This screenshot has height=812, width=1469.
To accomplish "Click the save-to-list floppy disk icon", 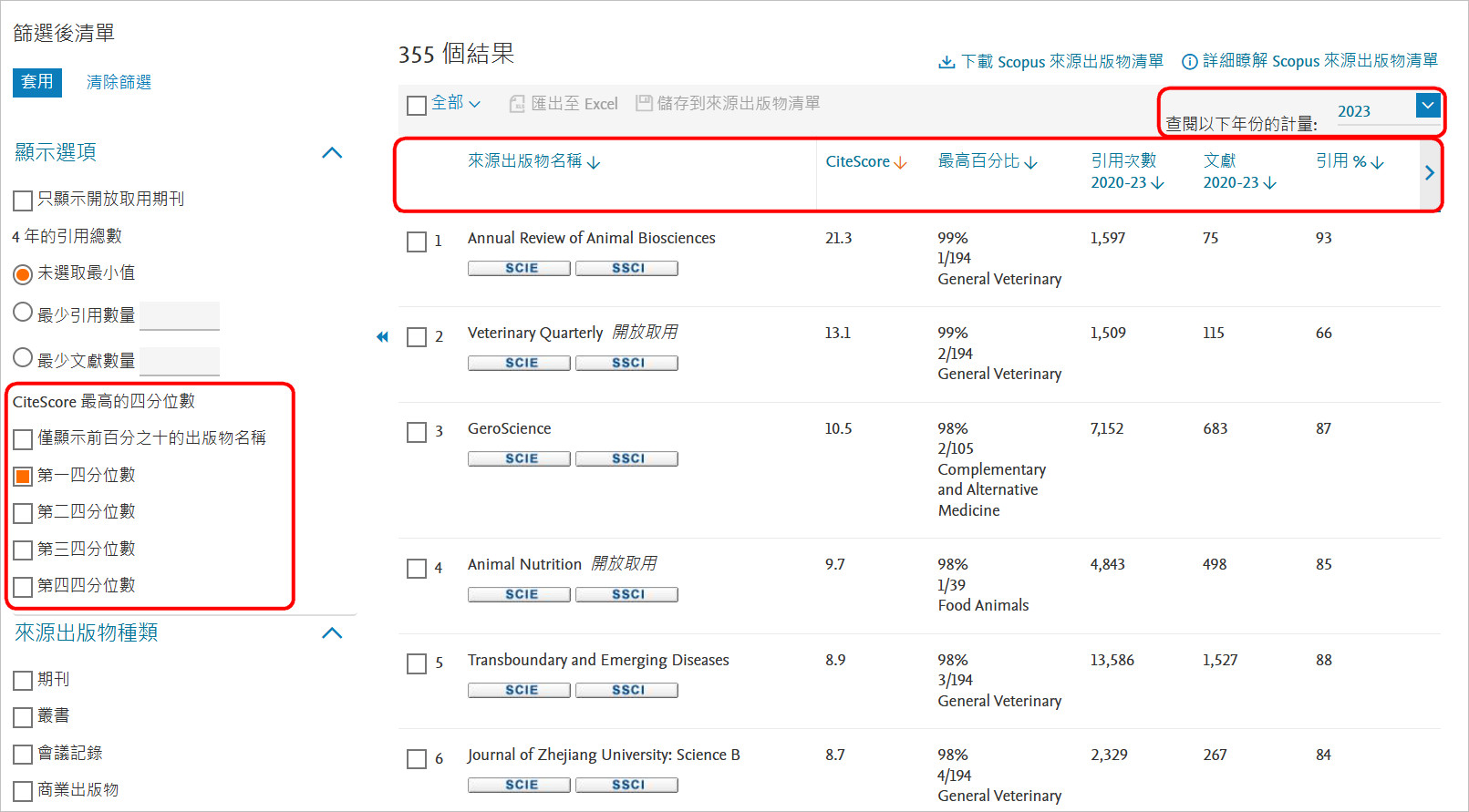I will pyautogui.click(x=644, y=103).
